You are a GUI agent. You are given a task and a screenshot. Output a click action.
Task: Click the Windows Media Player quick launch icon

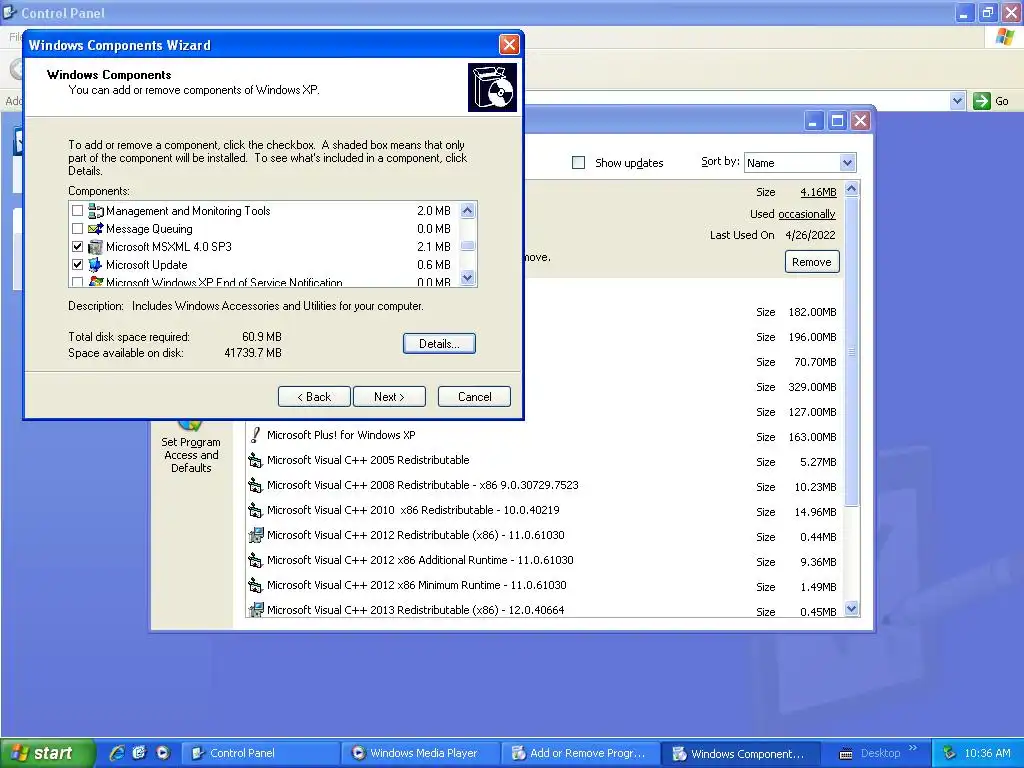(x=163, y=753)
